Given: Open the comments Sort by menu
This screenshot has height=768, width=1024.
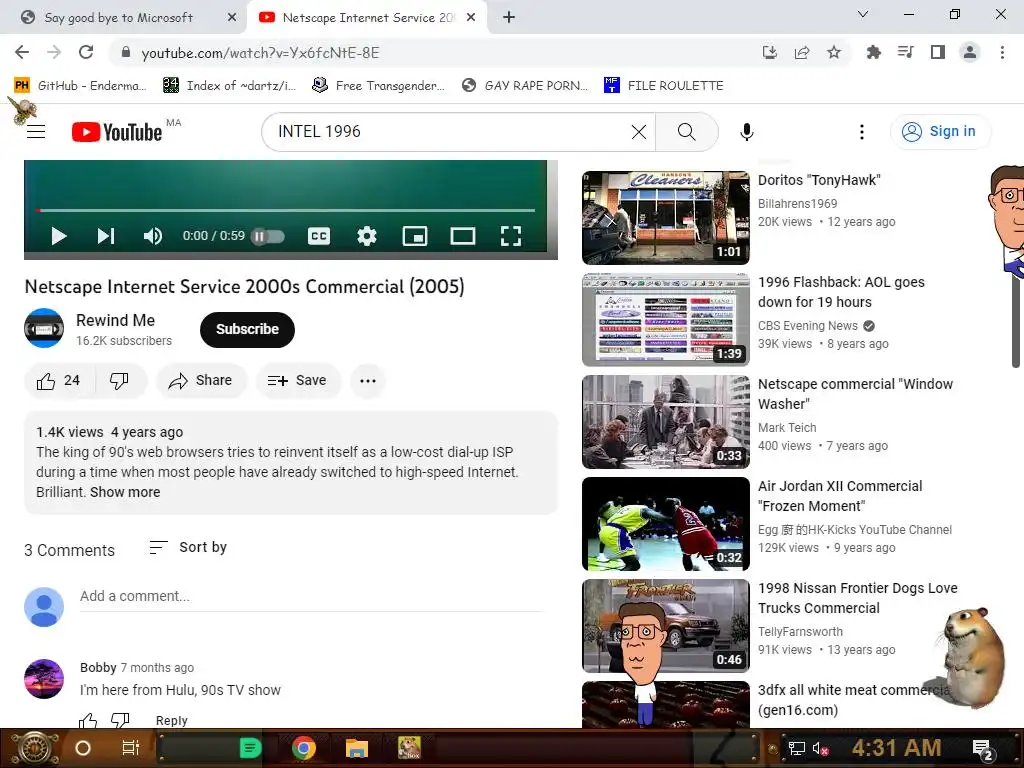Looking at the screenshot, I should click(188, 547).
